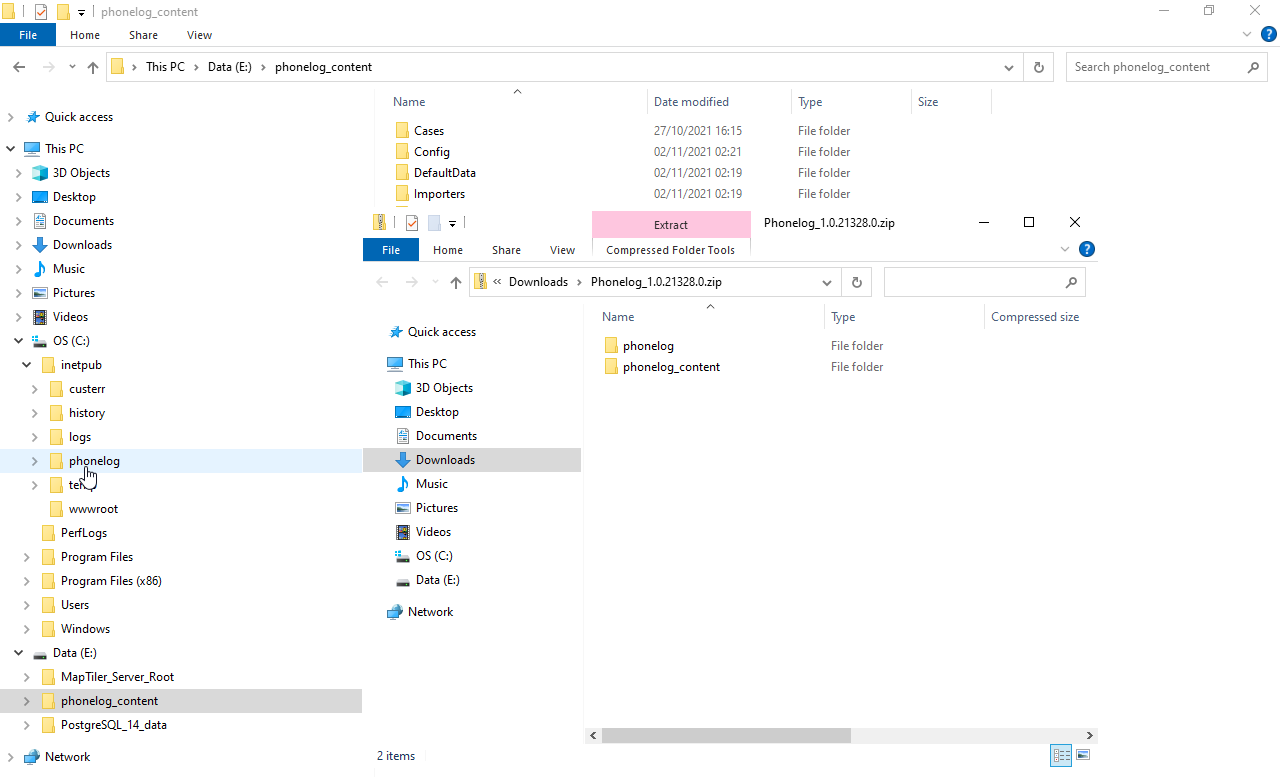The width and height of the screenshot is (1280, 777).
Task: Click Downloads breadcrumb in zip address bar
Action: [538, 282]
